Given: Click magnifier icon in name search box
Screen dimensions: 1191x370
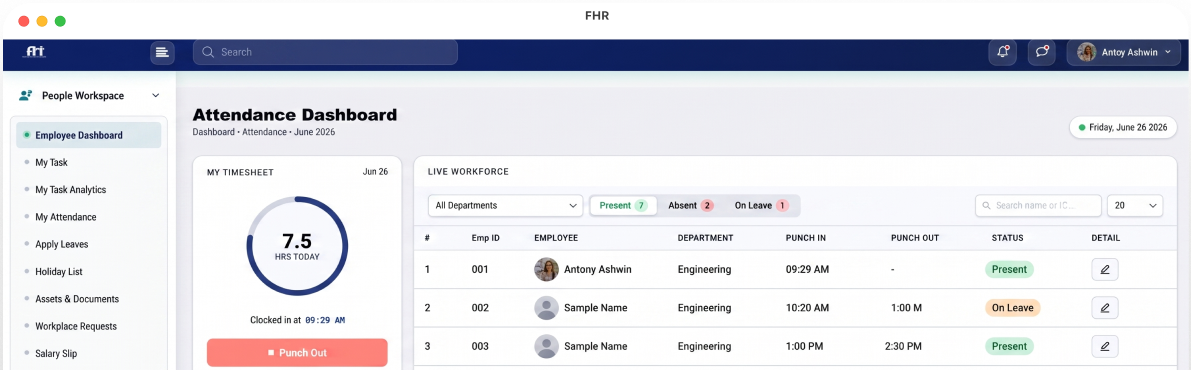Looking at the screenshot, I should pyautogui.click(x=987, y=206).
